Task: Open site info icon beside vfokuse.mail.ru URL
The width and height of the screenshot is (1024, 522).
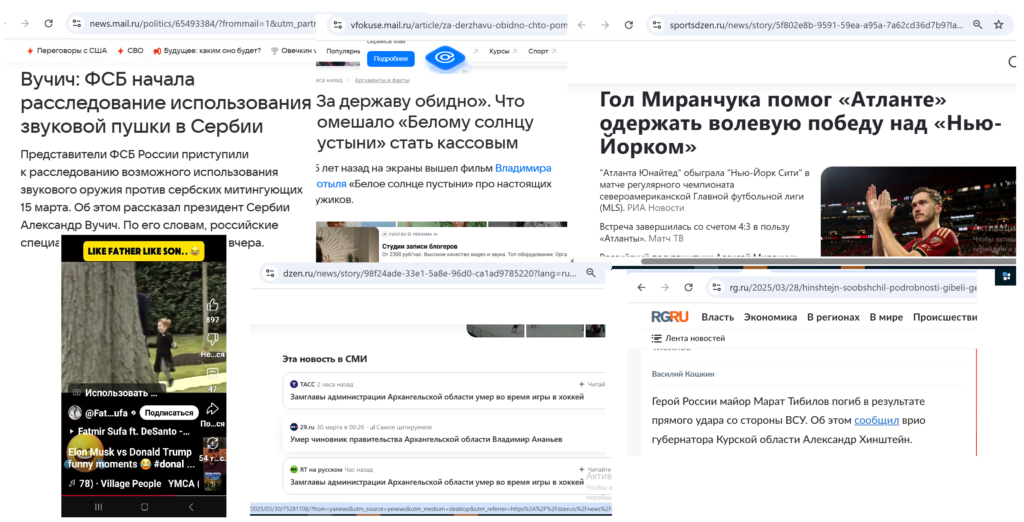Action: click(338, 25)
